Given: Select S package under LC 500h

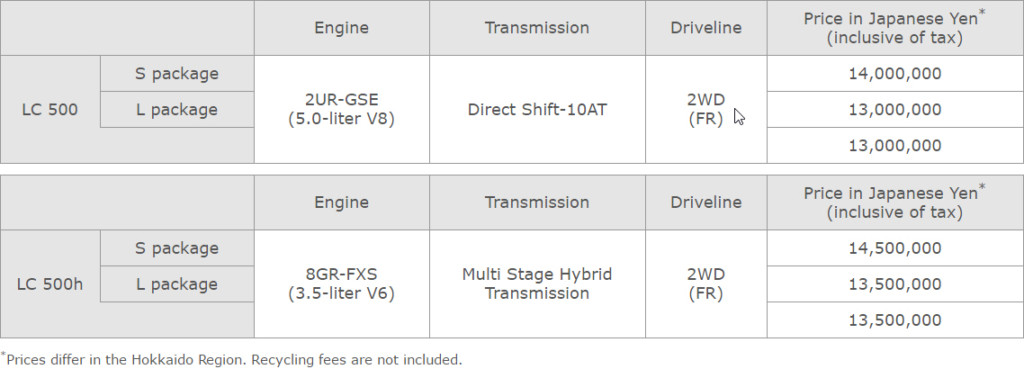Looking at the screenshot, I should (x=177, y=248).
